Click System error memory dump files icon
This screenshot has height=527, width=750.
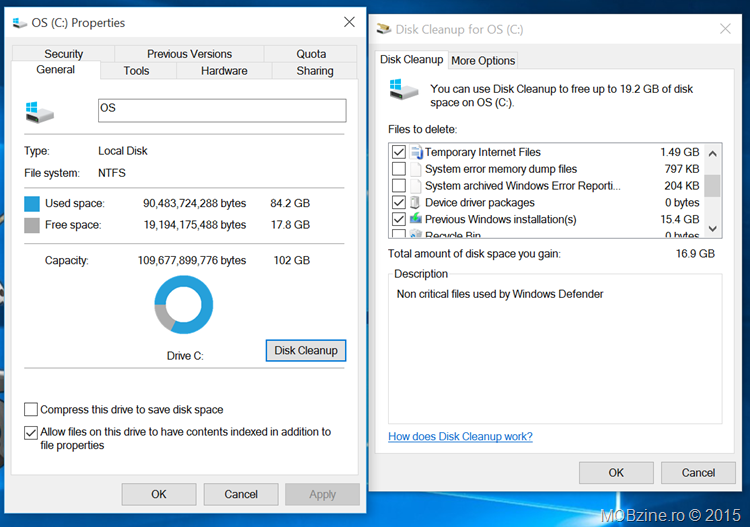coord(416,169)
